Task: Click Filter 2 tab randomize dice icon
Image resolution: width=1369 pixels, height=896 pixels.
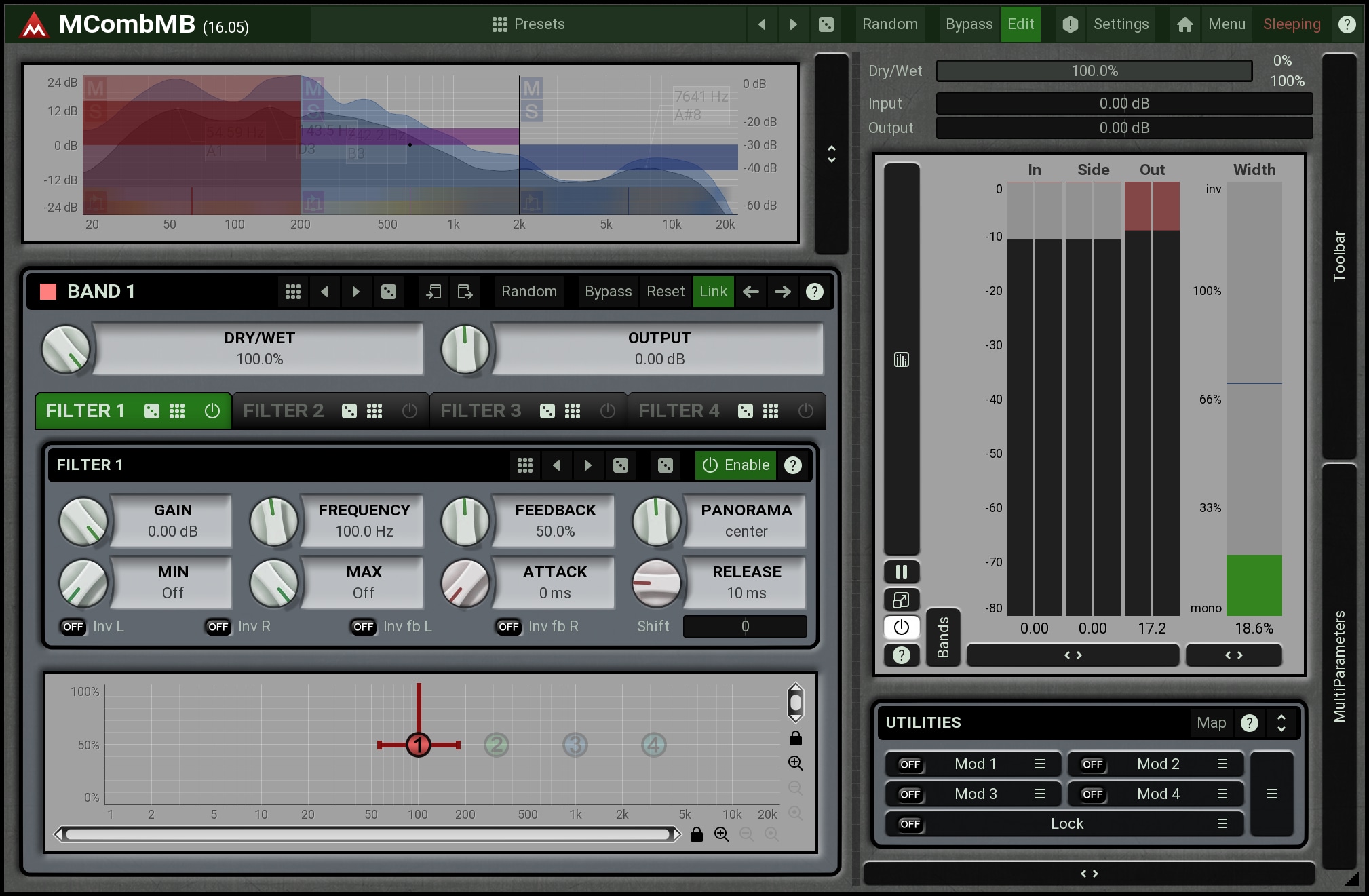Action: point(349,411)
